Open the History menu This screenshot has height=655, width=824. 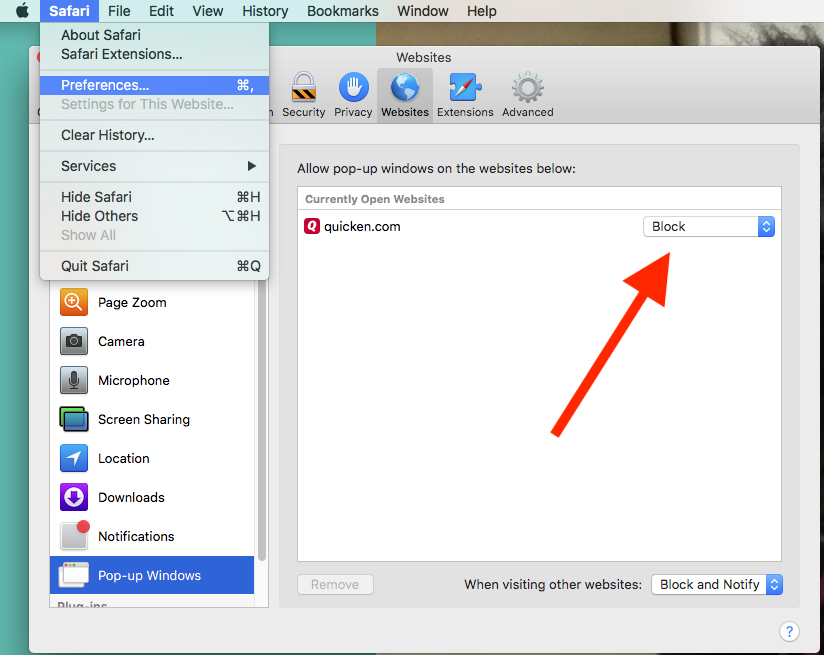coord(265,11)
